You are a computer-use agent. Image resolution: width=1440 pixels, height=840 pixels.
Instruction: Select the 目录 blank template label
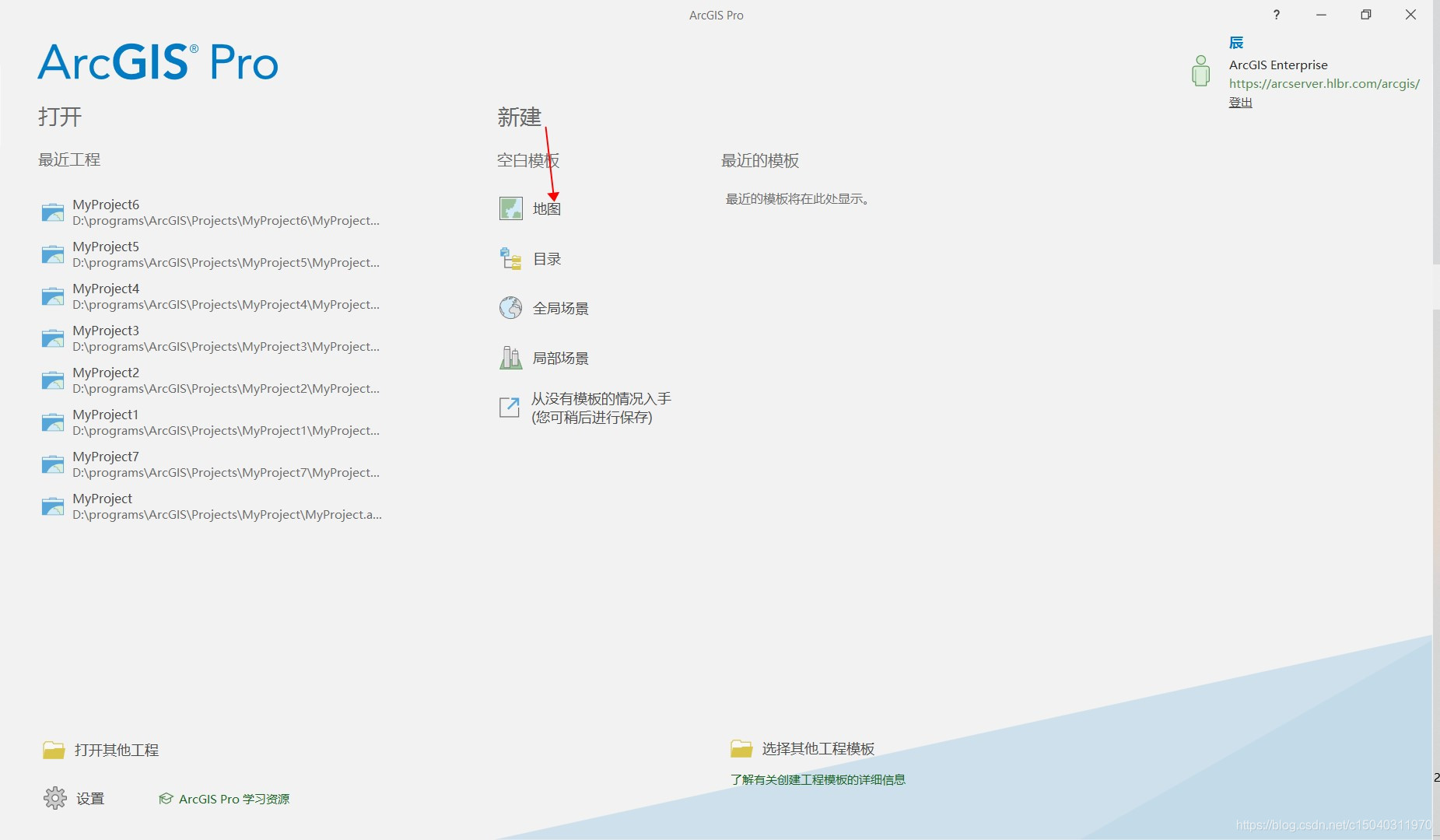pyautogui.click(x=547, y=259)
